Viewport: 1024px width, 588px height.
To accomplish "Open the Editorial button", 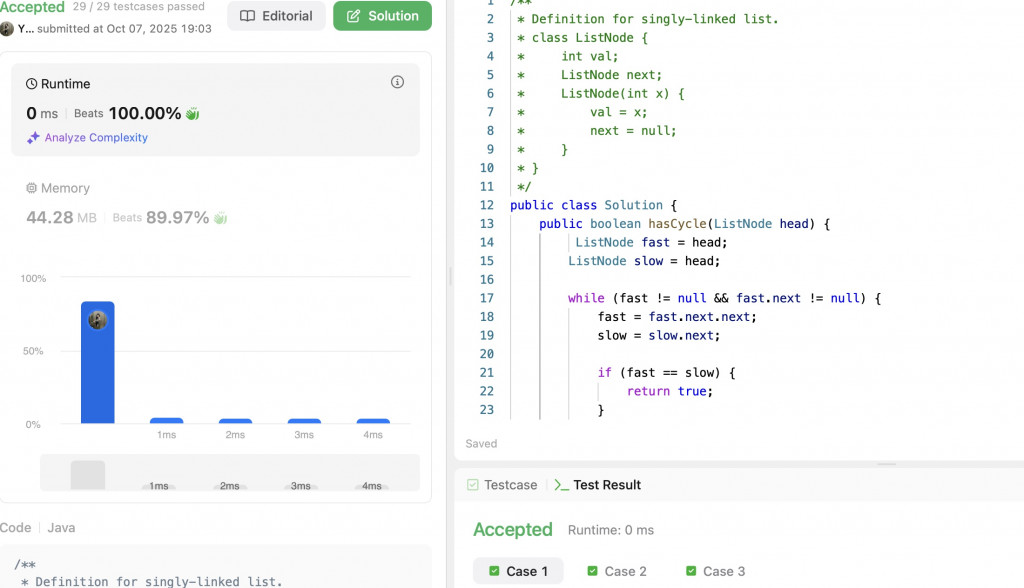I will 276,16.
